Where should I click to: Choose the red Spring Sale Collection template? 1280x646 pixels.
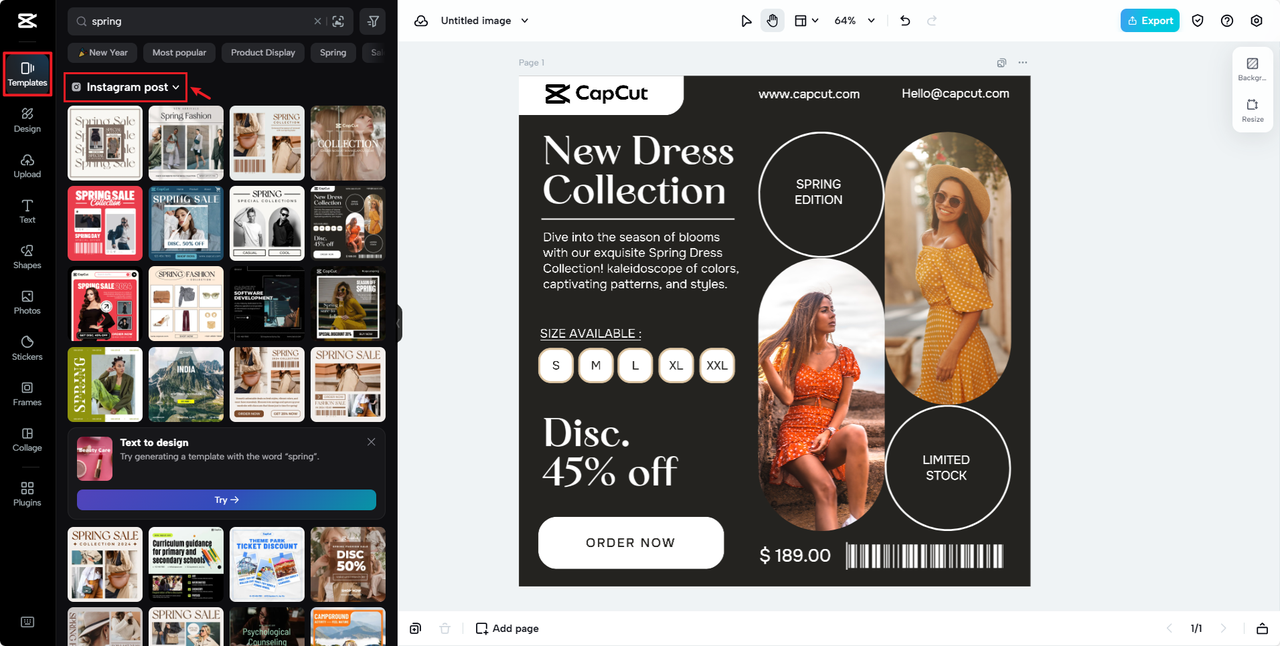click(x=105, y=223)
